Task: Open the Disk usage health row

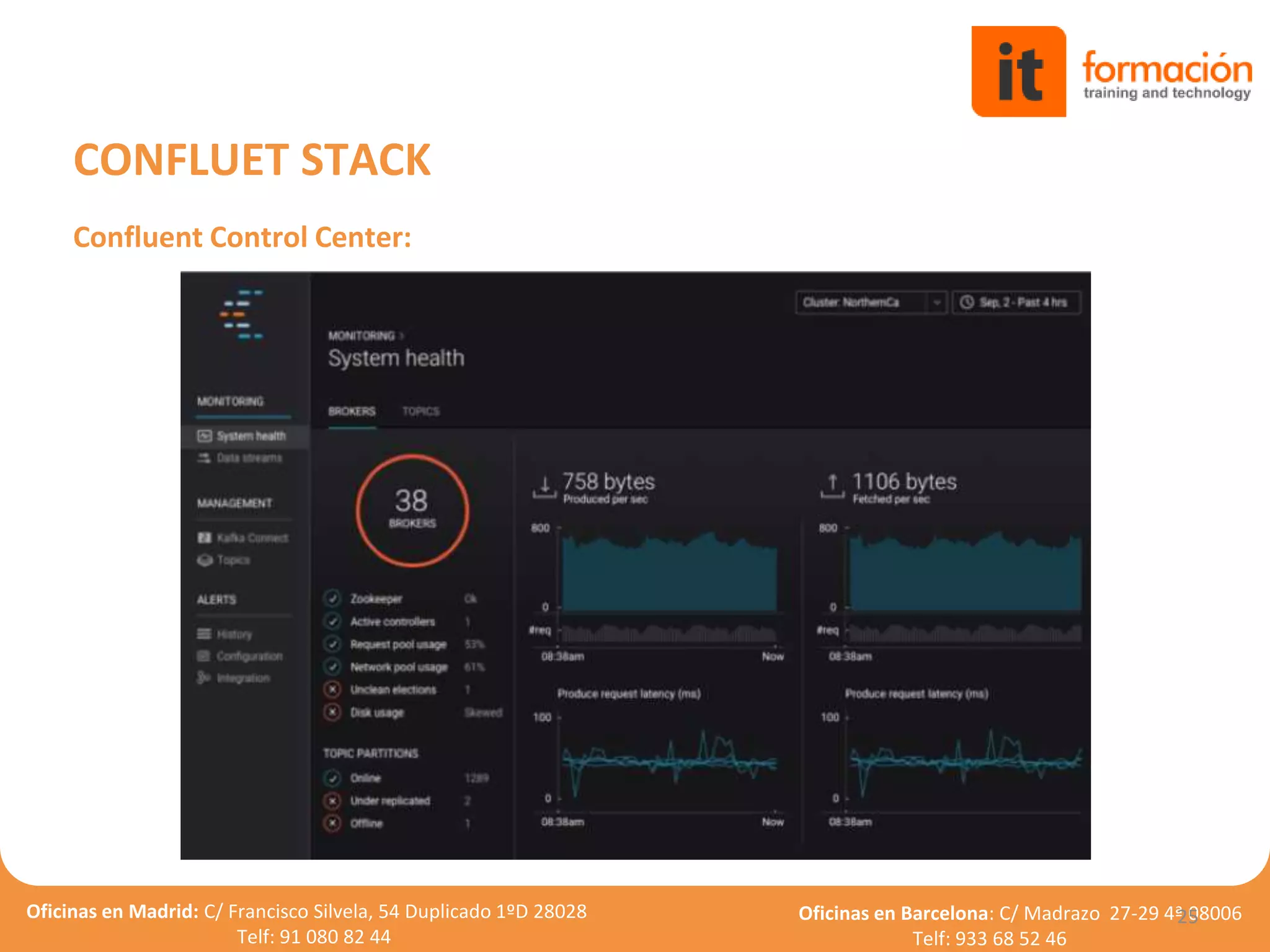Action: click(x=377, y=712)
